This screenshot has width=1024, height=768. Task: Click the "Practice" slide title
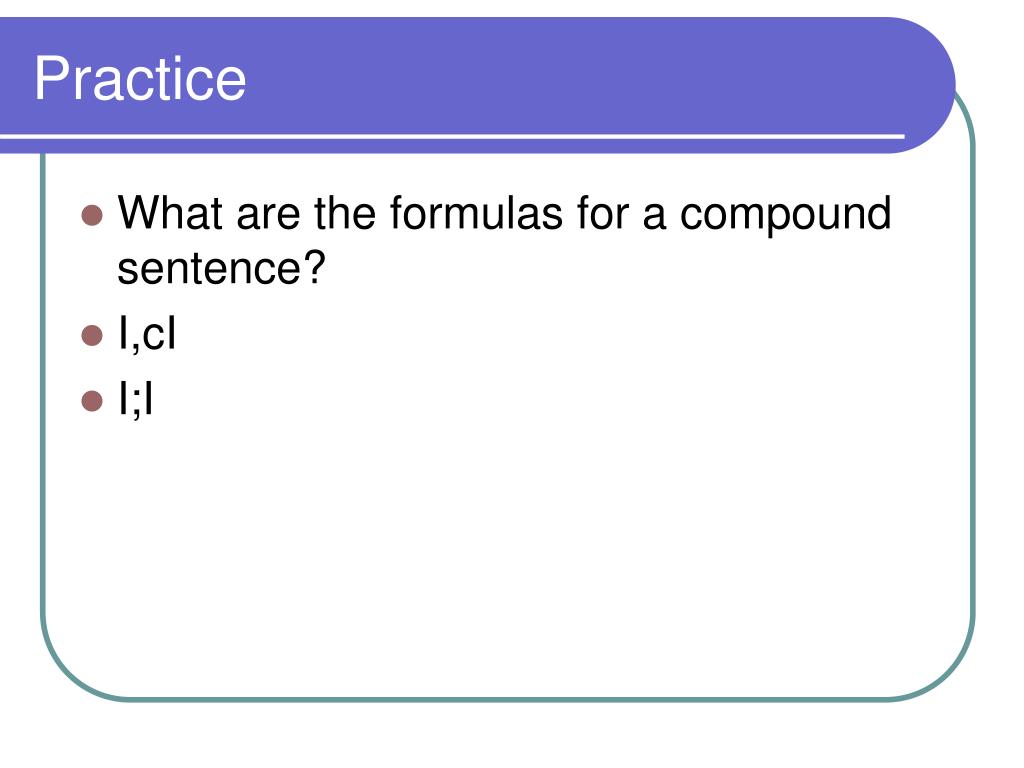(140, 79)
